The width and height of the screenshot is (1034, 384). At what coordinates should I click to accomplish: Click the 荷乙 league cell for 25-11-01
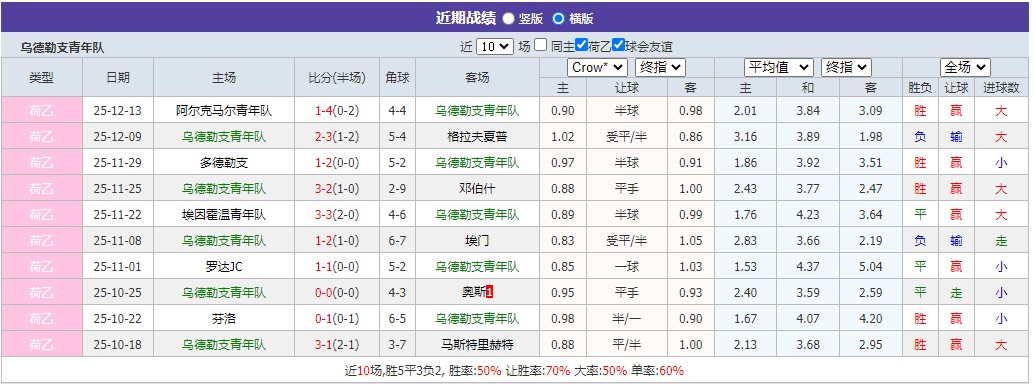[42, 267]
